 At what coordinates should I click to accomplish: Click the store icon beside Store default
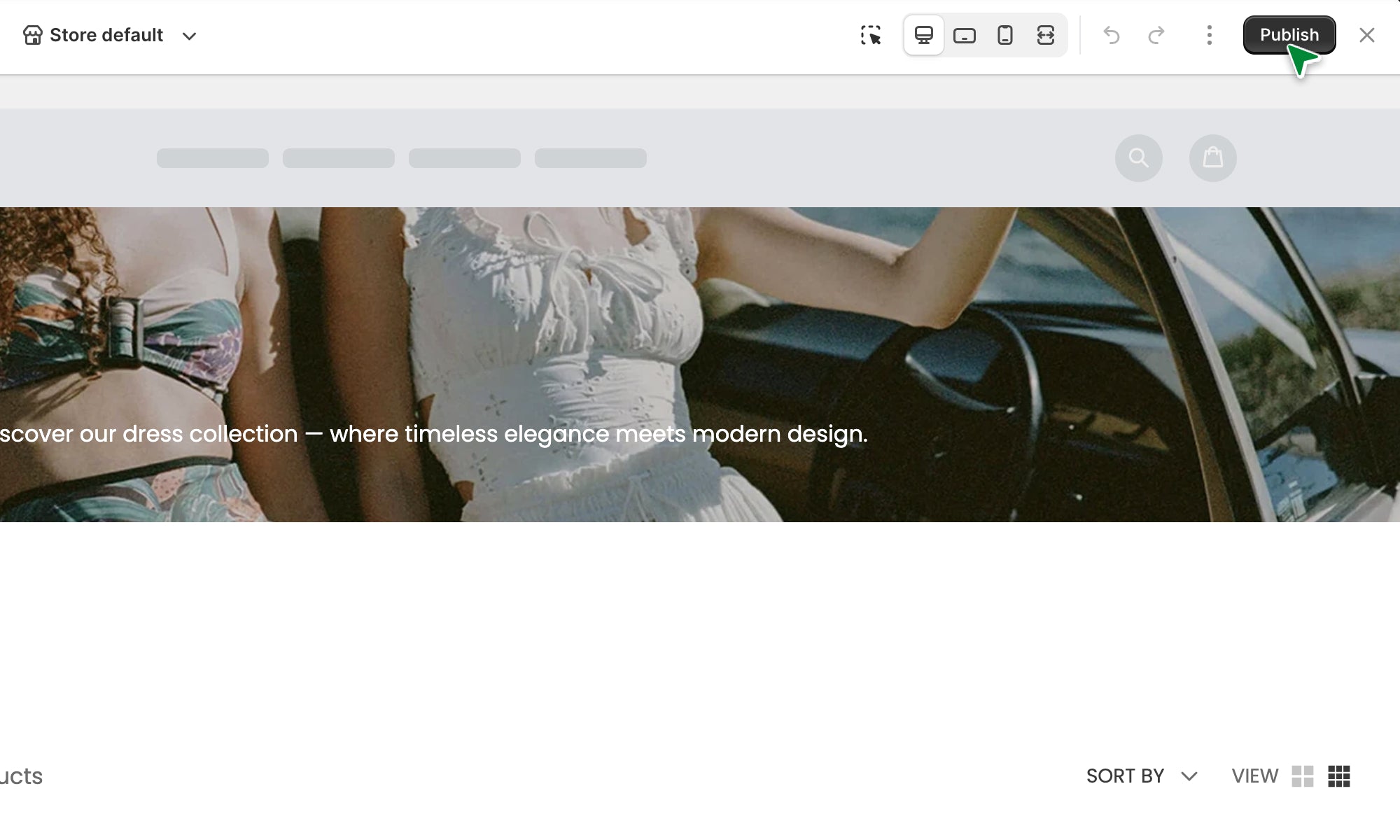point(32,35)
